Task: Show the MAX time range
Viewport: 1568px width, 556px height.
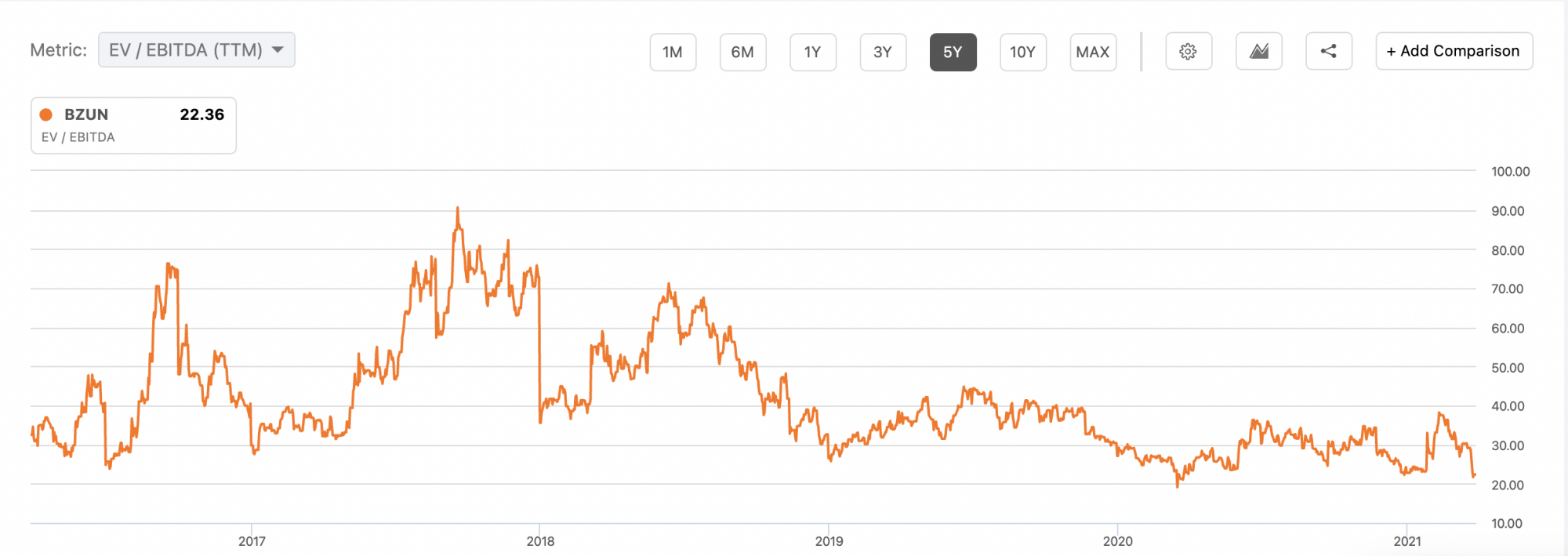Action: tap(1093, 53)
